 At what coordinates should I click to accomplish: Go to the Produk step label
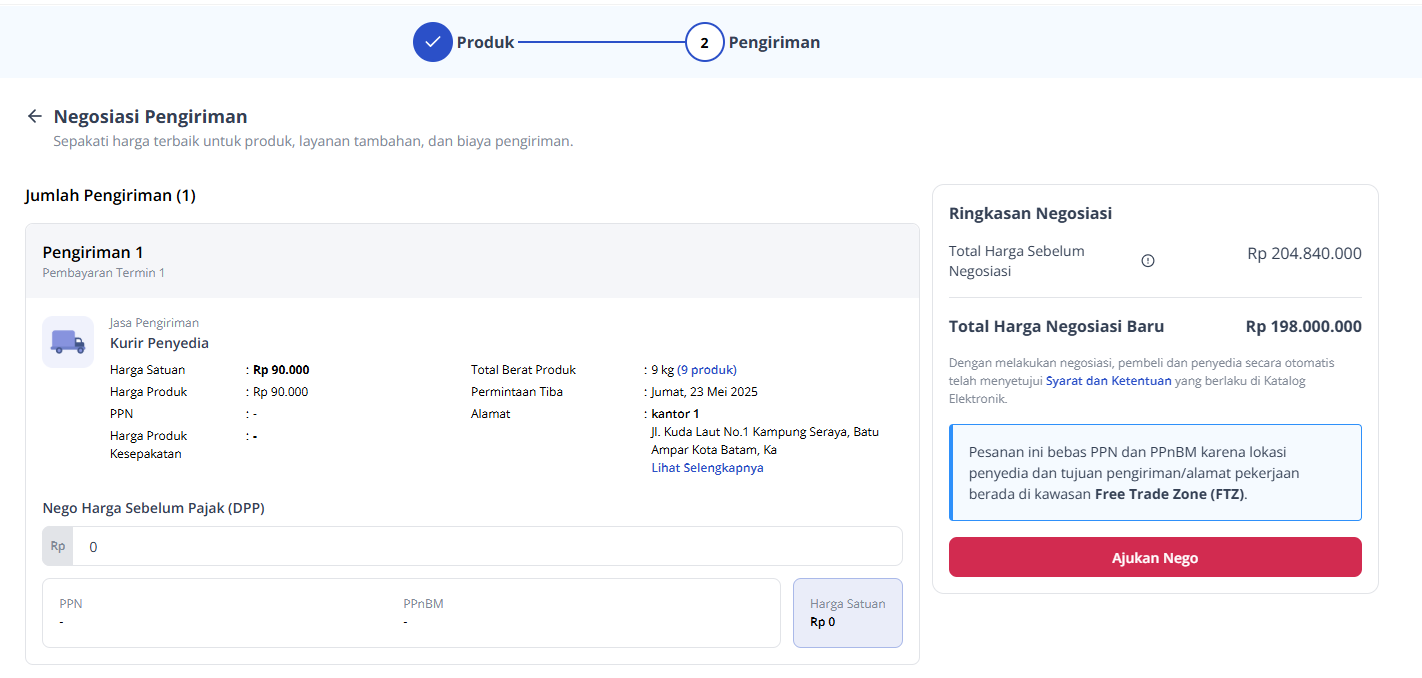486,42
